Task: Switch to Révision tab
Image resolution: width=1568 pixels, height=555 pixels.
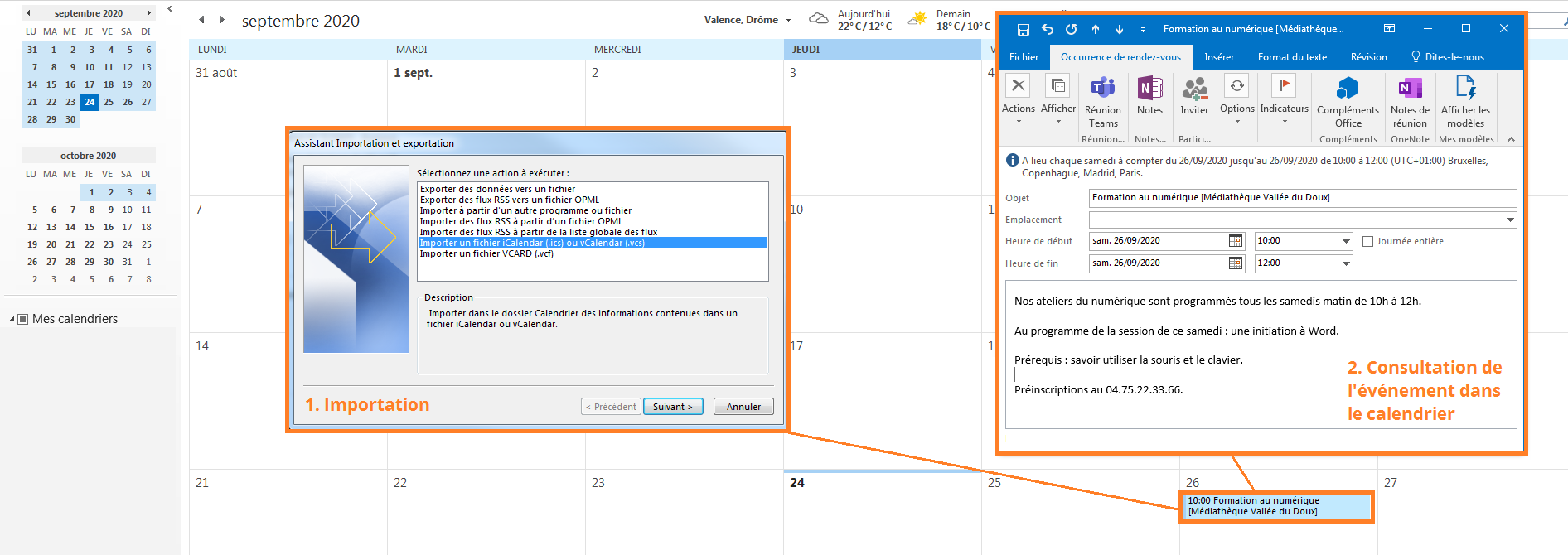Action: (x=1368, y=57)
